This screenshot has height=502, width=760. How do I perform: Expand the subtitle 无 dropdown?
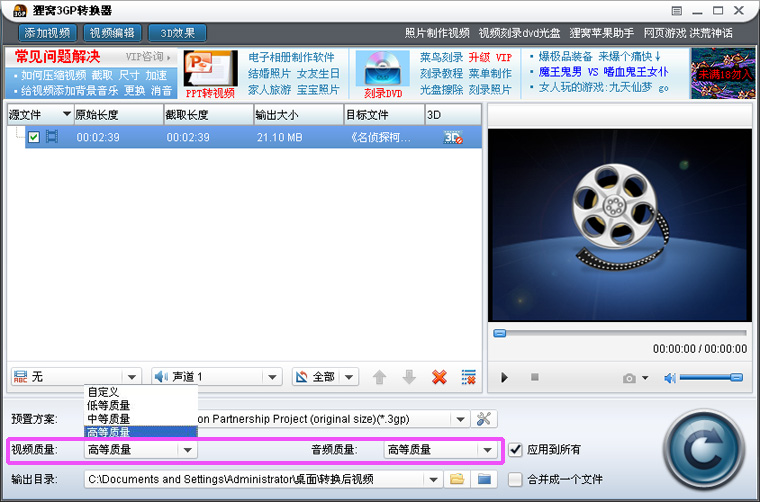[x=131, y=377]
